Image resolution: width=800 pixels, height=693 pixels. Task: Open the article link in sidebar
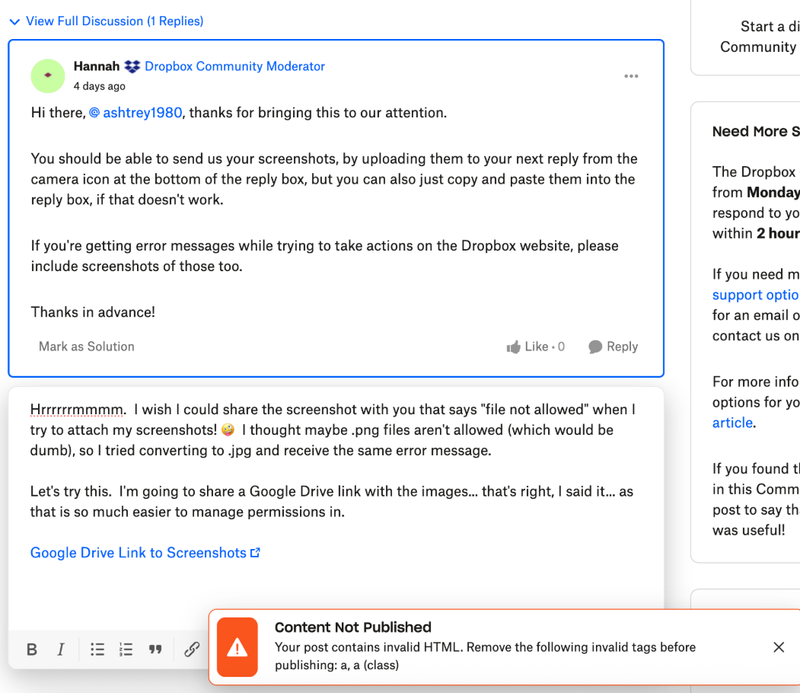pyautogui.click(x=732, y=423)
